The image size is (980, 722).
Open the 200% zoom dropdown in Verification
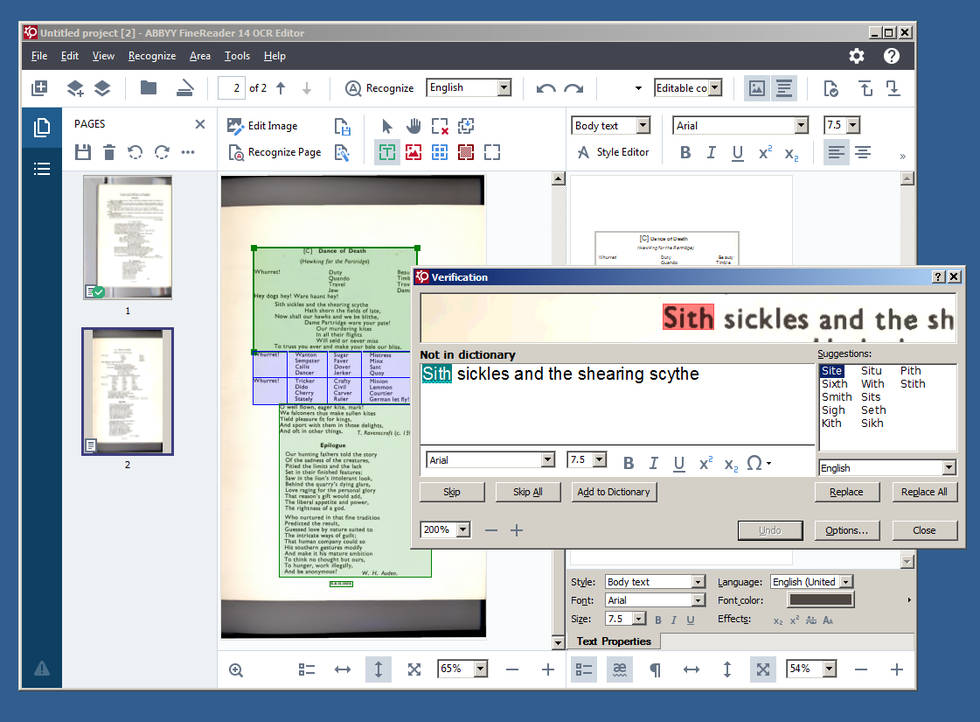[x=463, y=530]
